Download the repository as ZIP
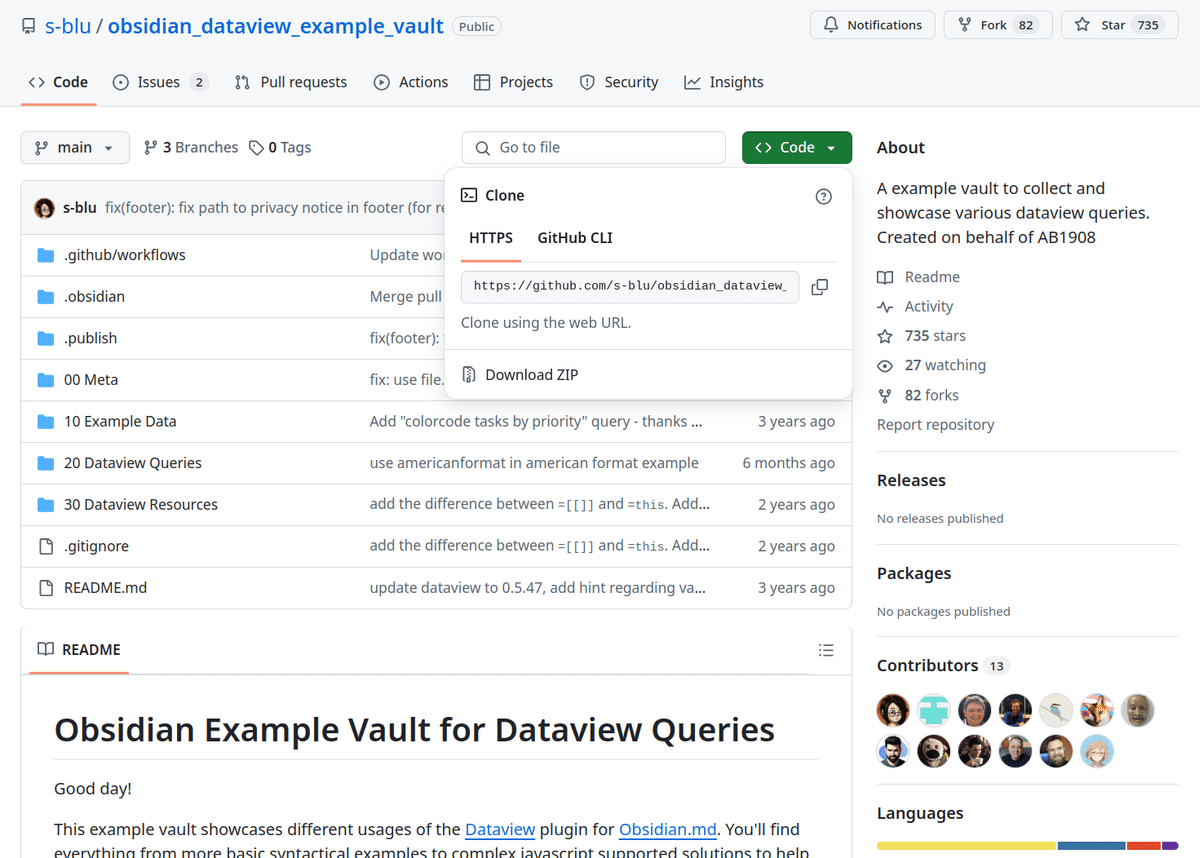Viewport: 1200px width, 858px height. click(530, 374)
